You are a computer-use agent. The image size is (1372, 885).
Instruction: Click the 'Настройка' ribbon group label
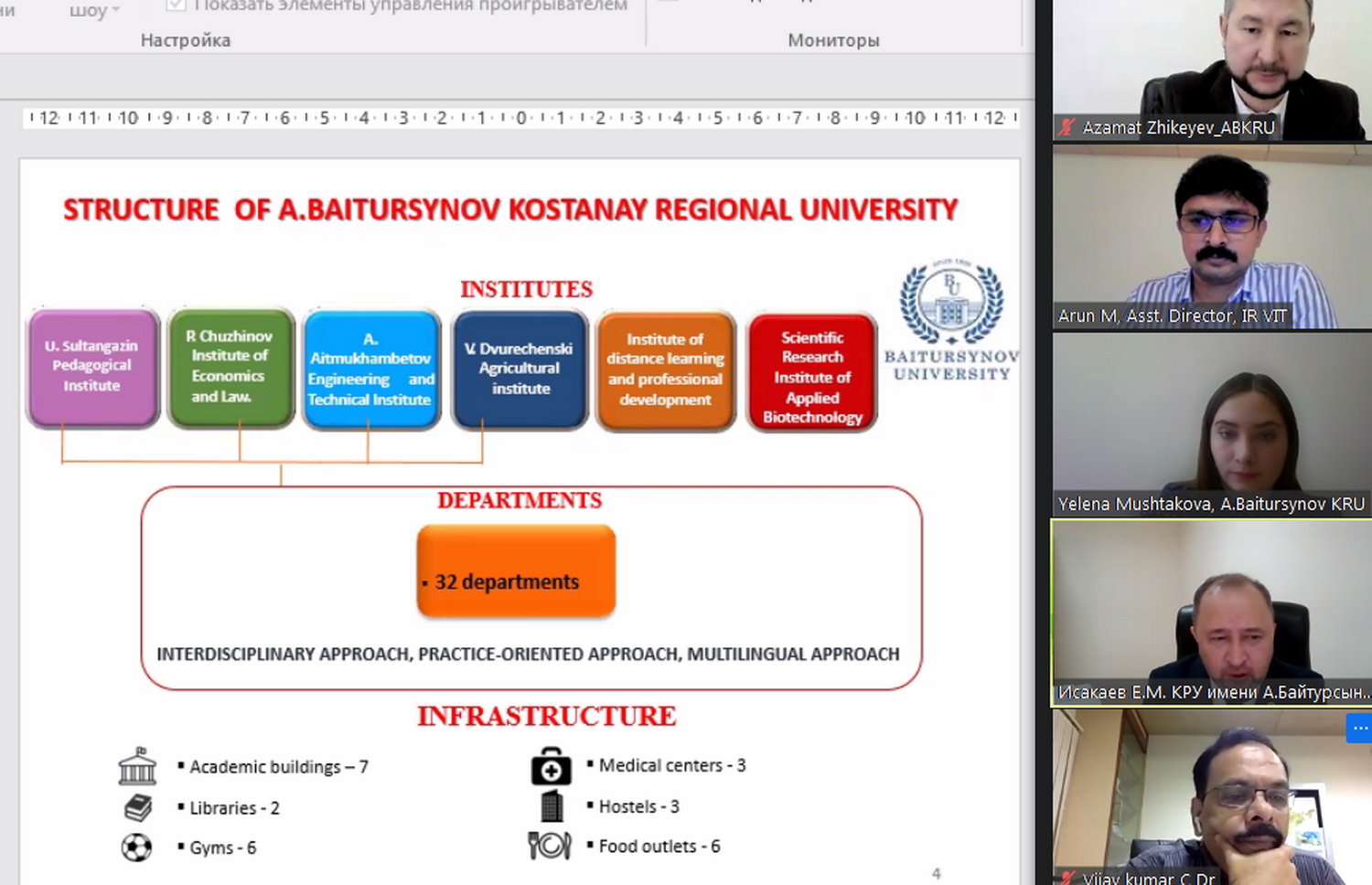tap(186, 40)
